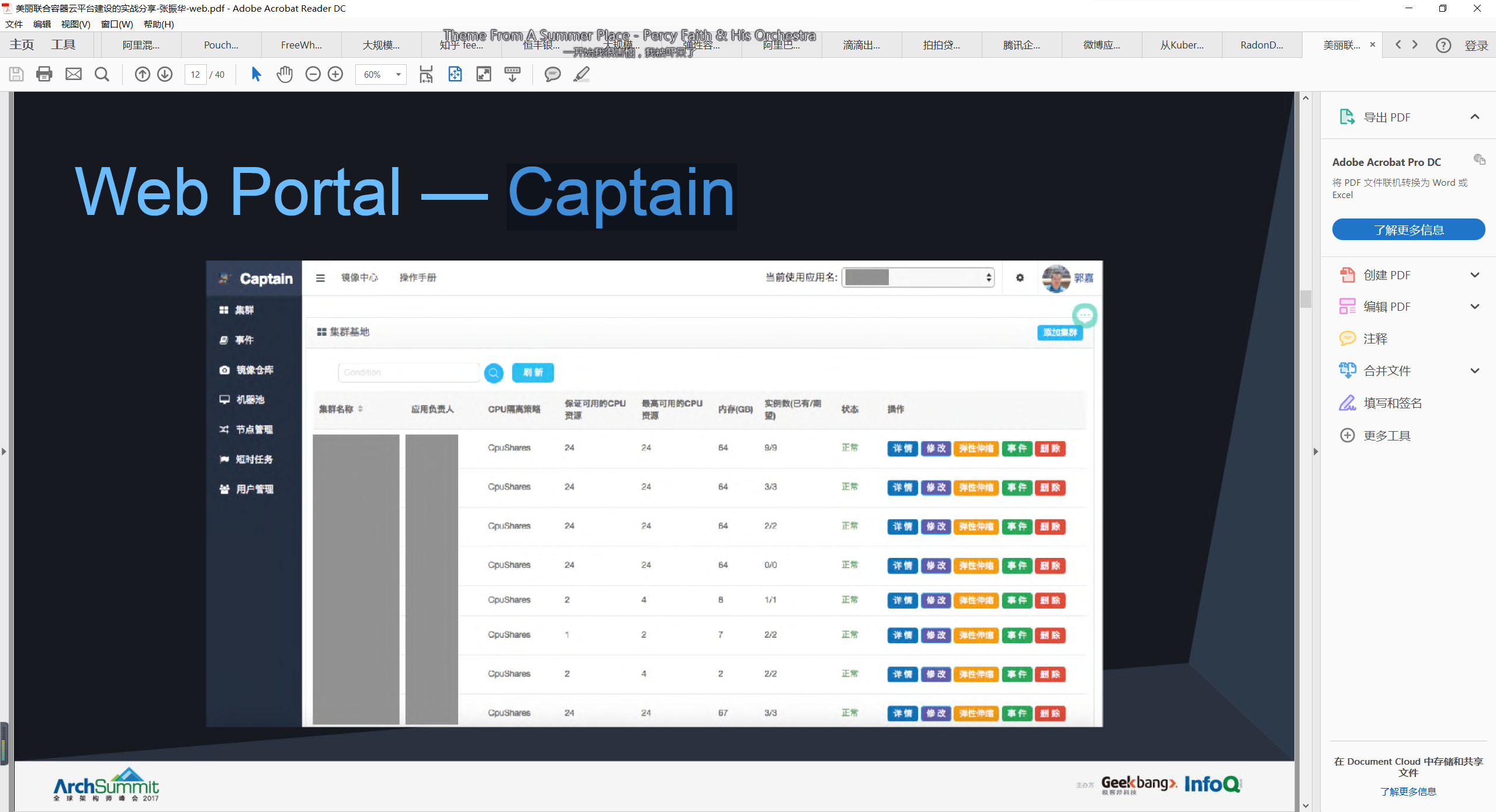1496x812 pixels.
Task: Click Export PDF panel icon
Action: click(x=1347, y=117)
